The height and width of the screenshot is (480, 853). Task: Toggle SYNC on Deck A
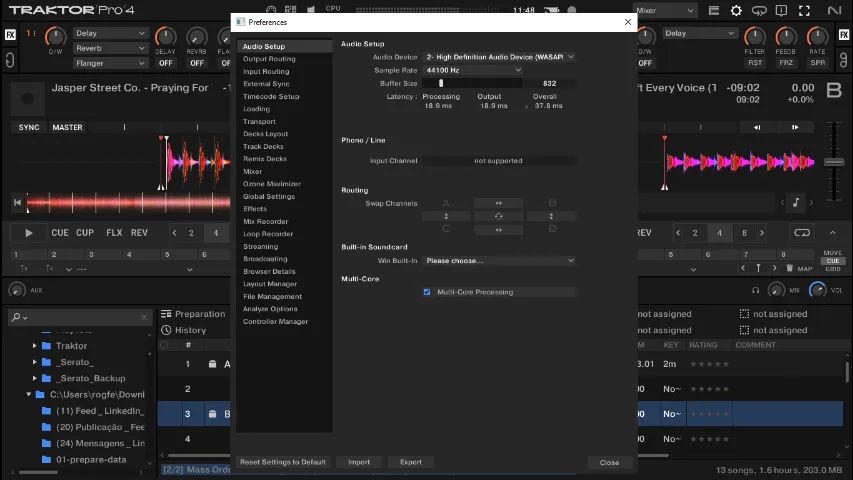pos(29,127)
